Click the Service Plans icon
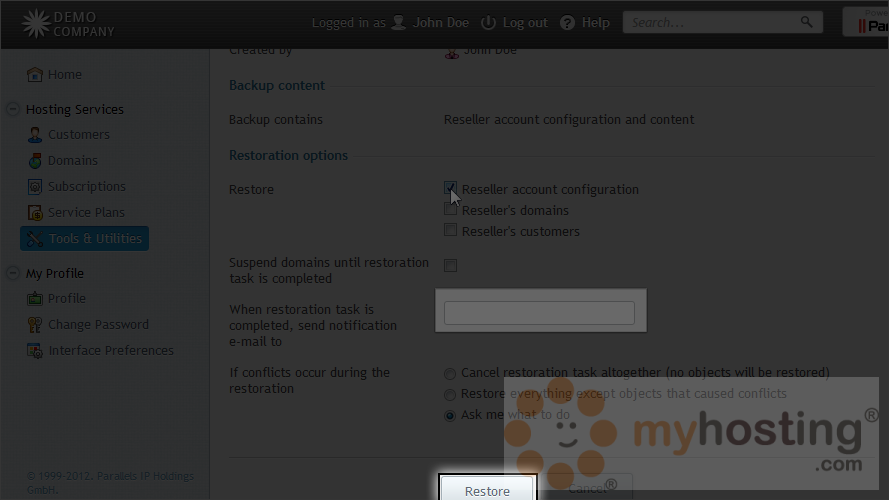The image size is (889, 500). pyautogui.click(x=35, y=213)
